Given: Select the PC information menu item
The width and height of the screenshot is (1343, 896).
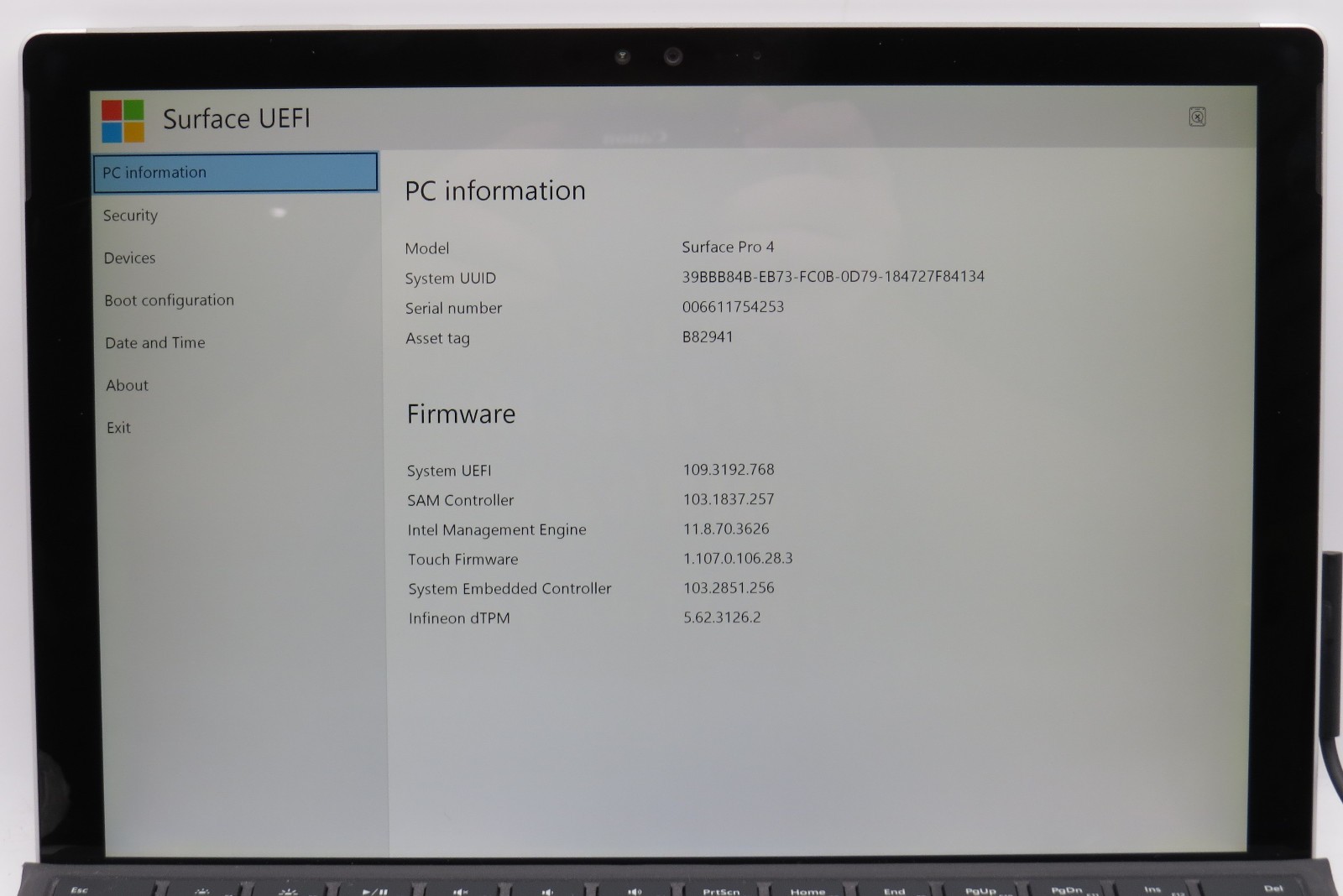Looking at the screenshot, I should coord(236,172).
